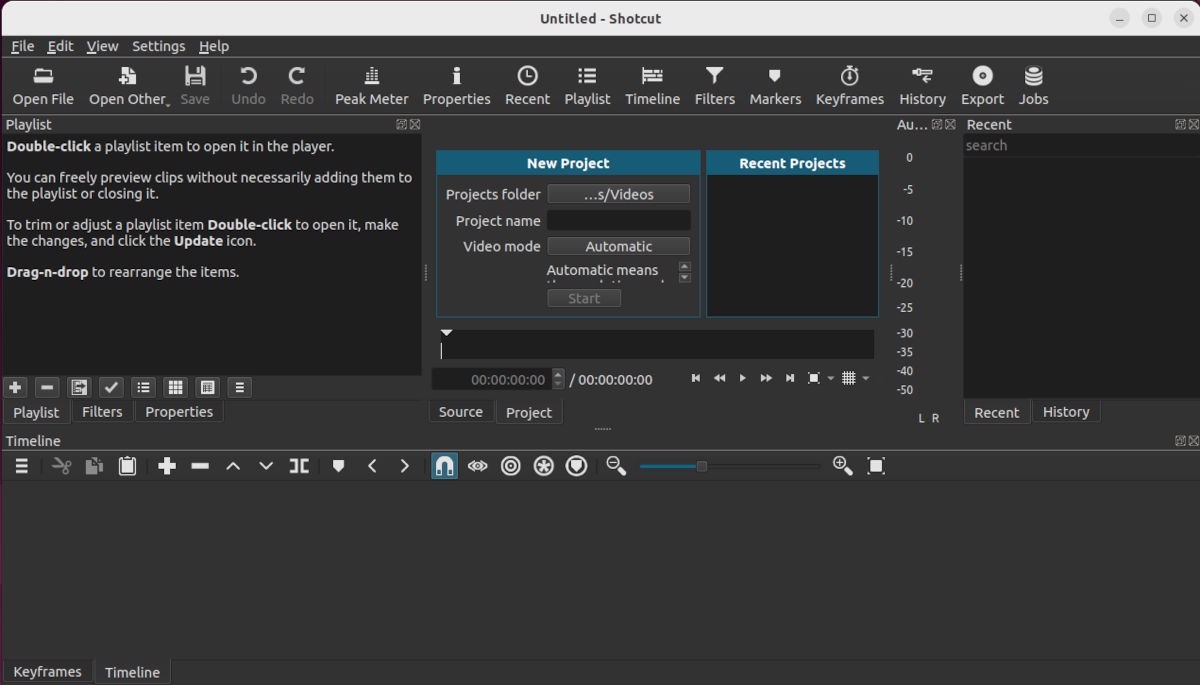The image size is (1200, 685).
Task: Show the Keyframes panel
Action: tap(849, 84)
